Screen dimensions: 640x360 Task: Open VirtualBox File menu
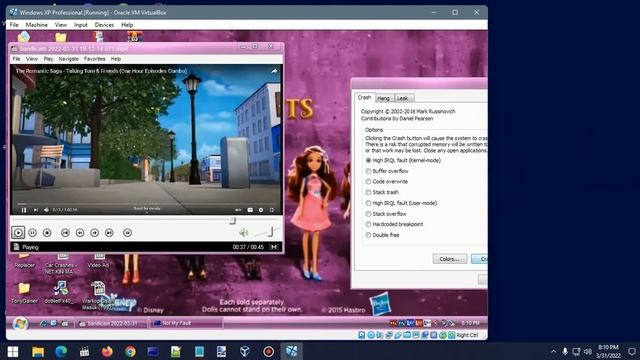14,25
